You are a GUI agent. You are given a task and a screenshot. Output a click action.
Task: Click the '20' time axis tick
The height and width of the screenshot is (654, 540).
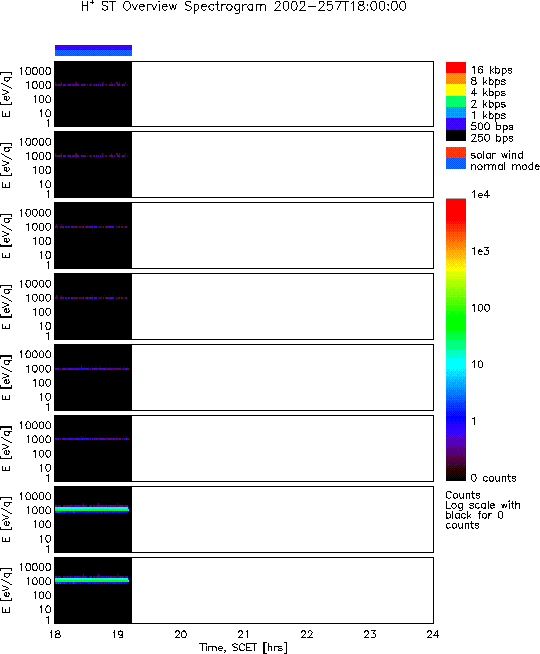pyautogui.click(x=181, y=634)
